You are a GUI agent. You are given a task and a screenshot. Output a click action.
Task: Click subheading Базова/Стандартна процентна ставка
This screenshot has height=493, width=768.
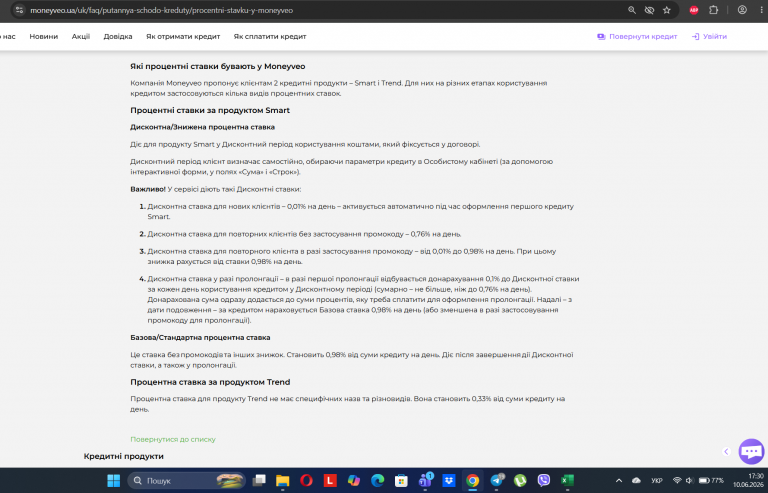tap(200, 337)
